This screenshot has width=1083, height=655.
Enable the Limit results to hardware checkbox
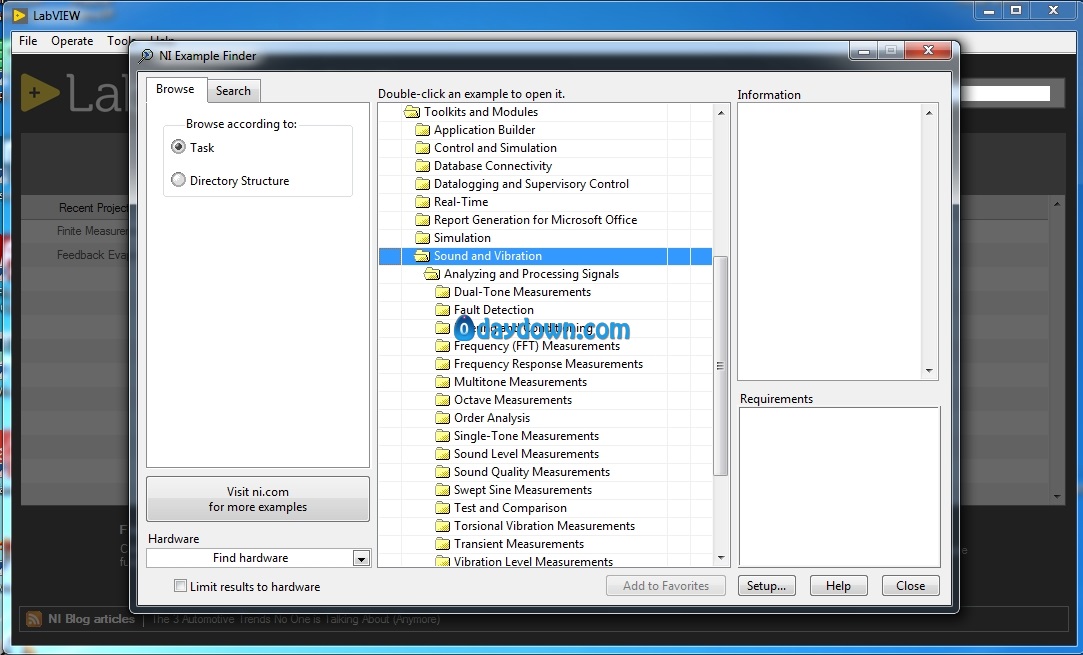click(180, 586)
